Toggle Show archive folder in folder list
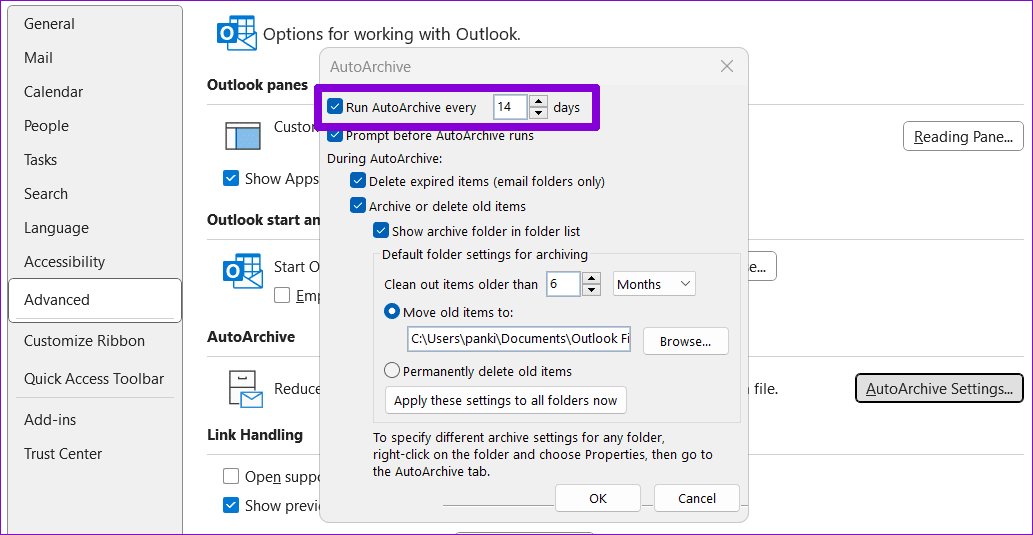 pos(380,231)
